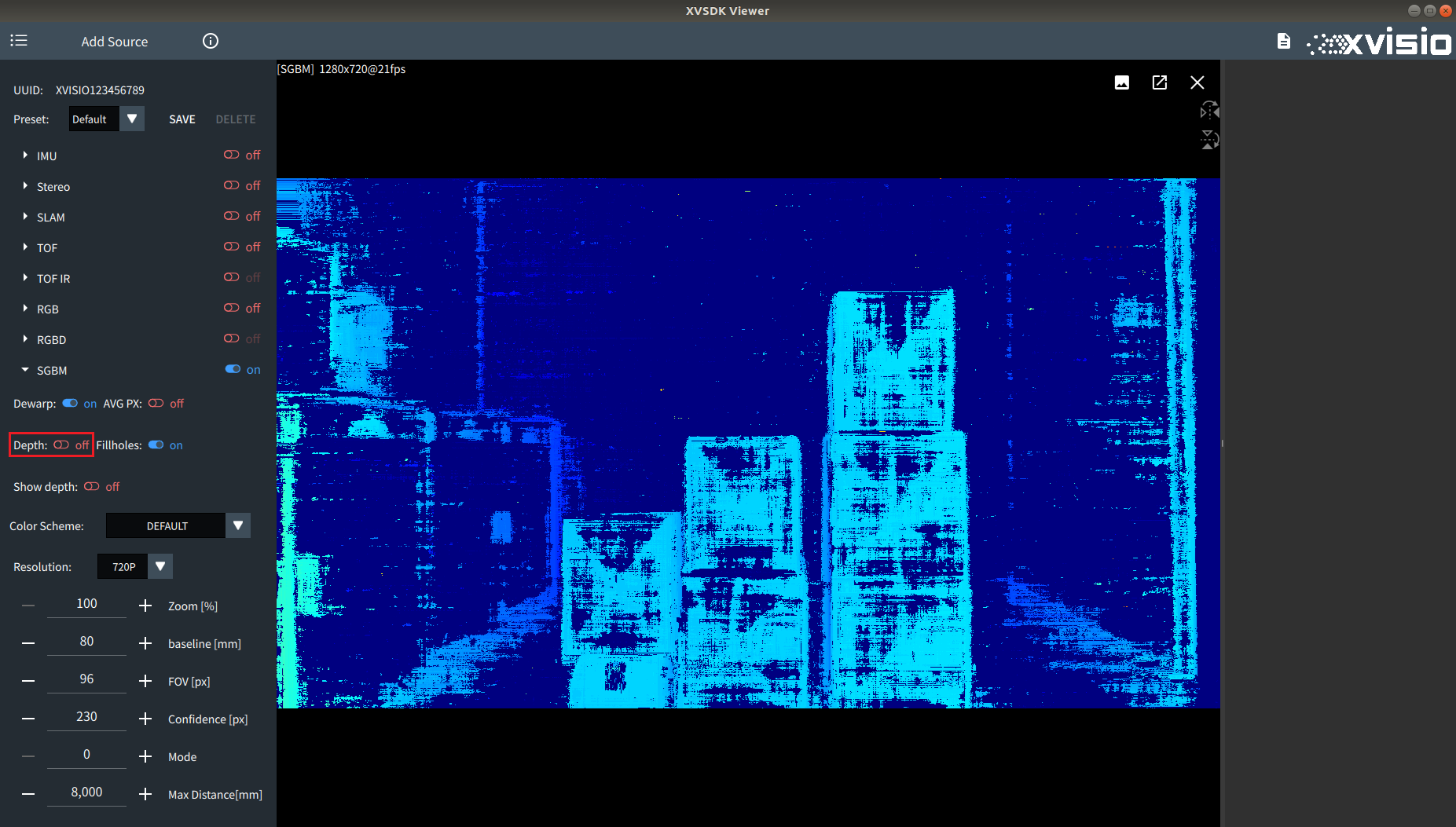Expand the RGBD section
This screenshot has height=827, width=1456.
click(25, 338)
